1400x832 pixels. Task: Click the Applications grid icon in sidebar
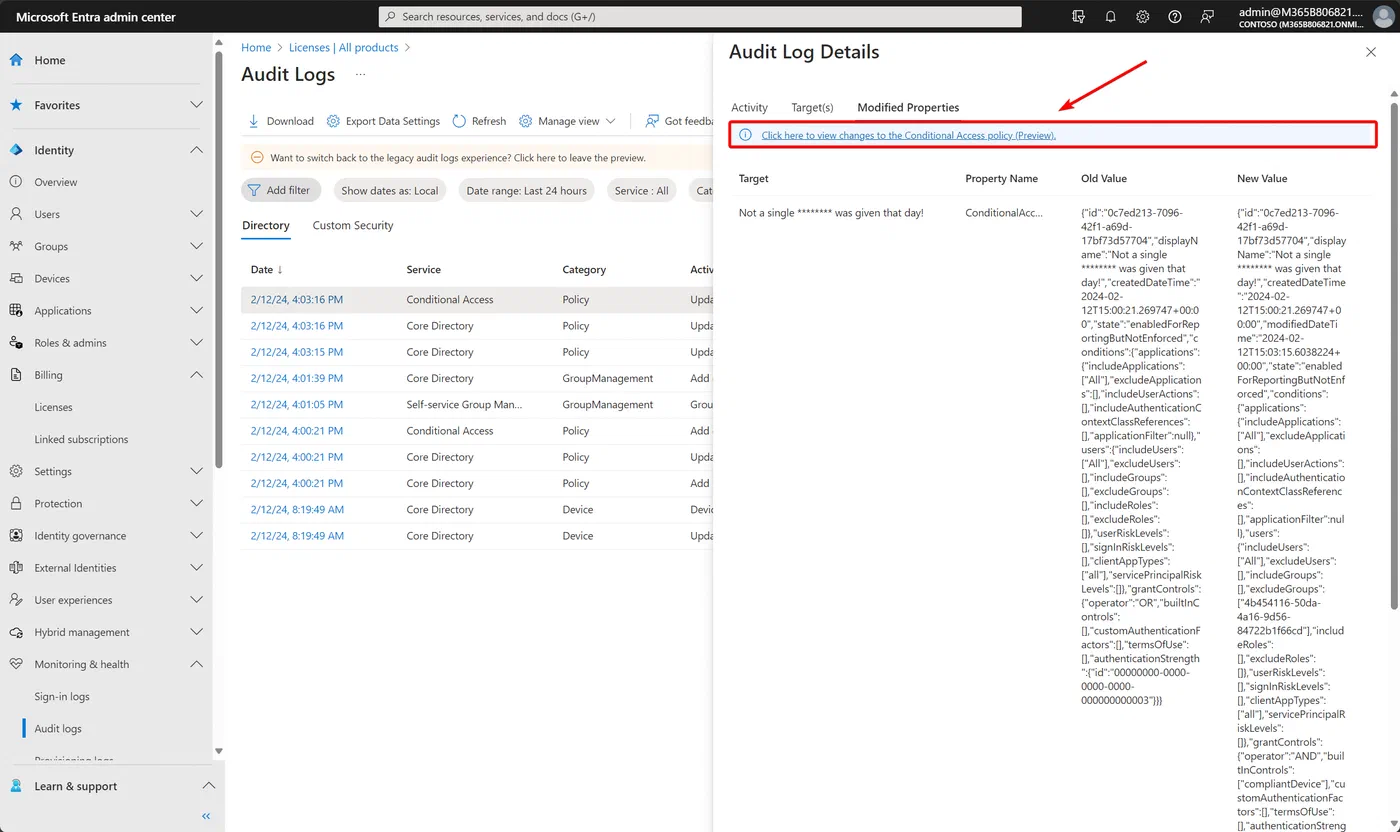click(16, 310)
